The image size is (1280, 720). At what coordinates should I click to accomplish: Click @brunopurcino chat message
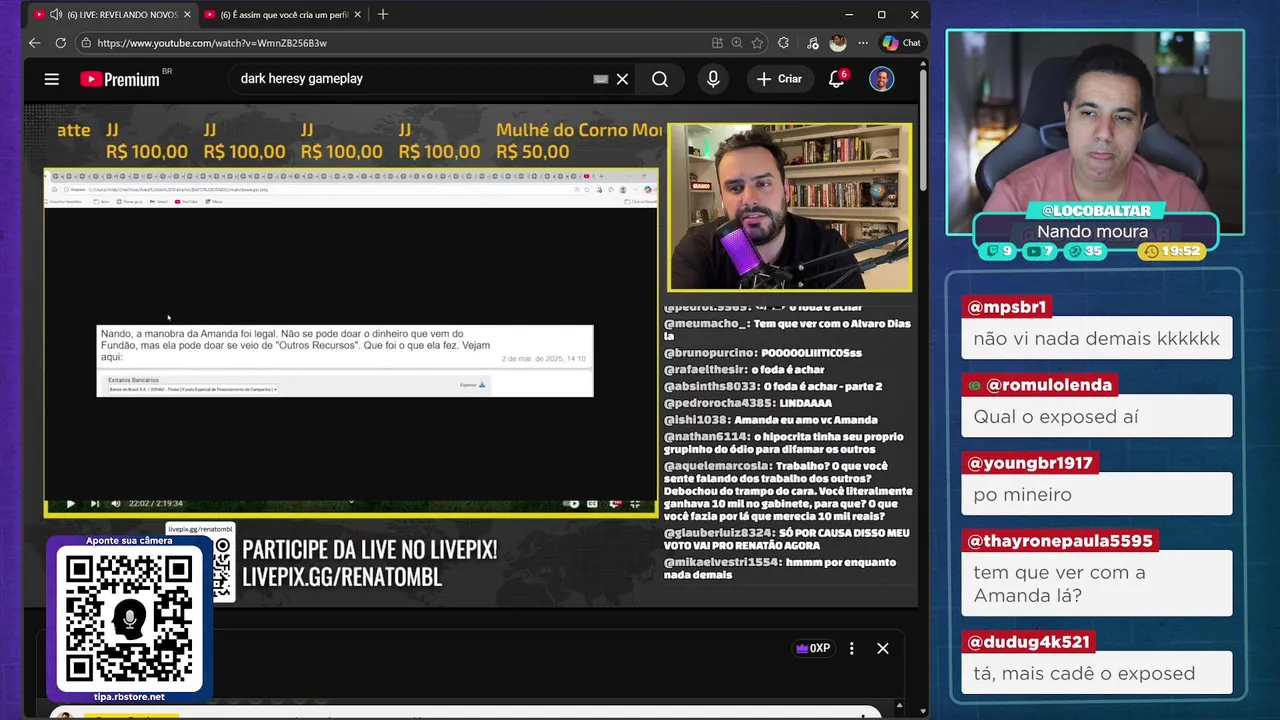[763, 353]
